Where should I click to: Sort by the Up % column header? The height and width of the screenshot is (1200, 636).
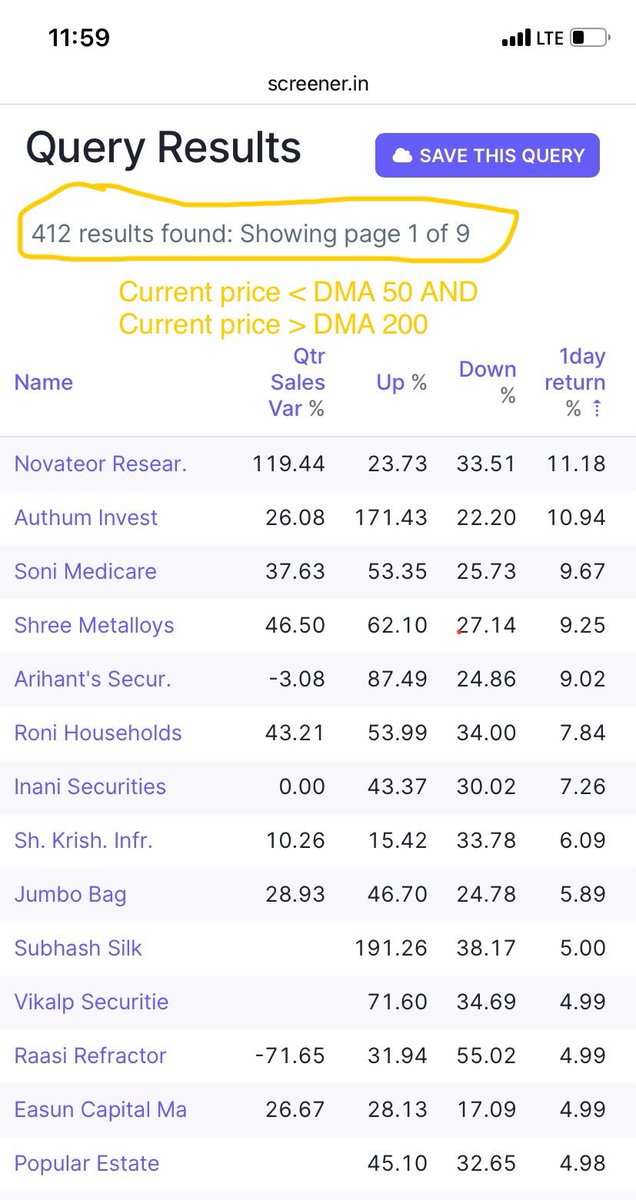click(402, 382)
